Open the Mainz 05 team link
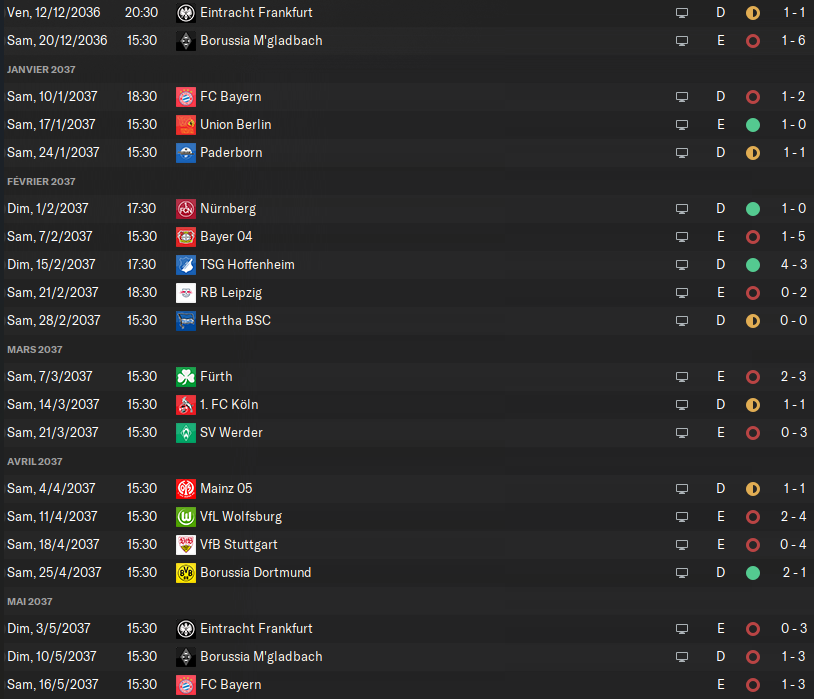814x699 pixels. [x=226, y=489]
